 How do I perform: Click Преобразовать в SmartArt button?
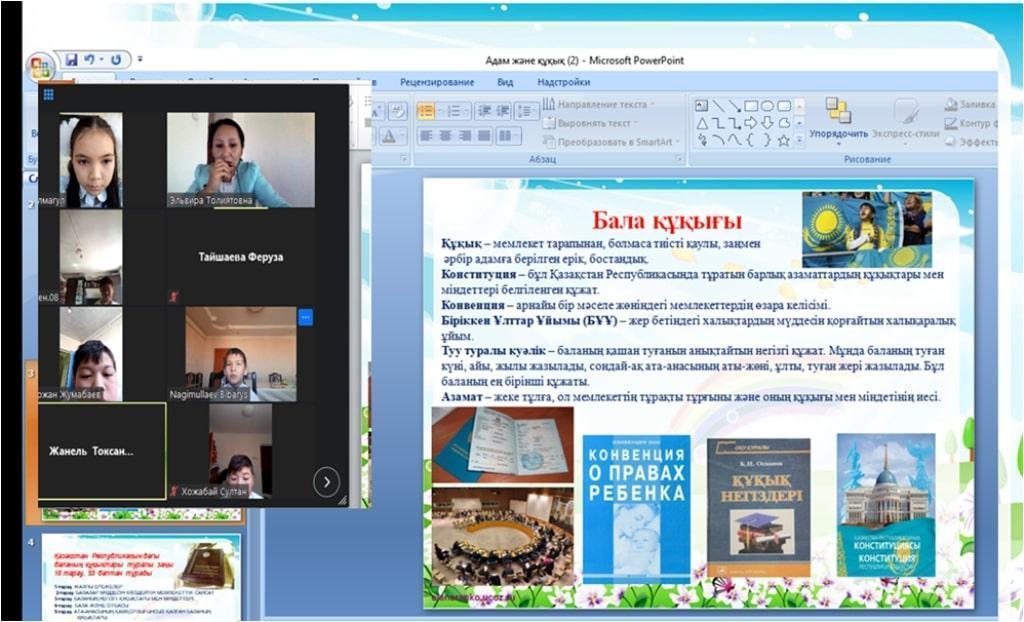[613, 142]
